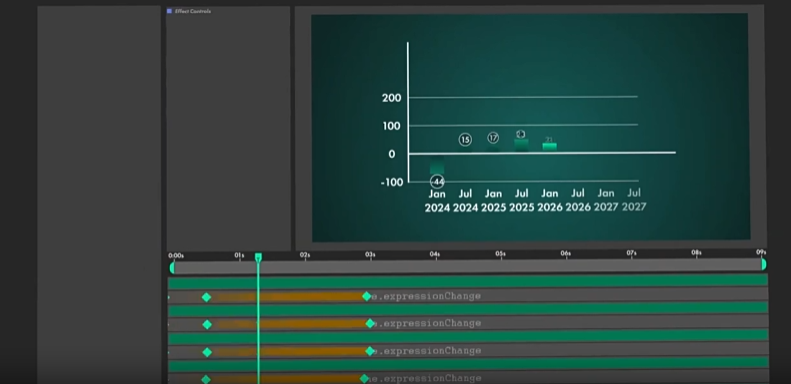Image resolution: width=791 pixels, height=384 pixels.
Task: Jump to the 06s ruler mark
Action: (566, 253)
